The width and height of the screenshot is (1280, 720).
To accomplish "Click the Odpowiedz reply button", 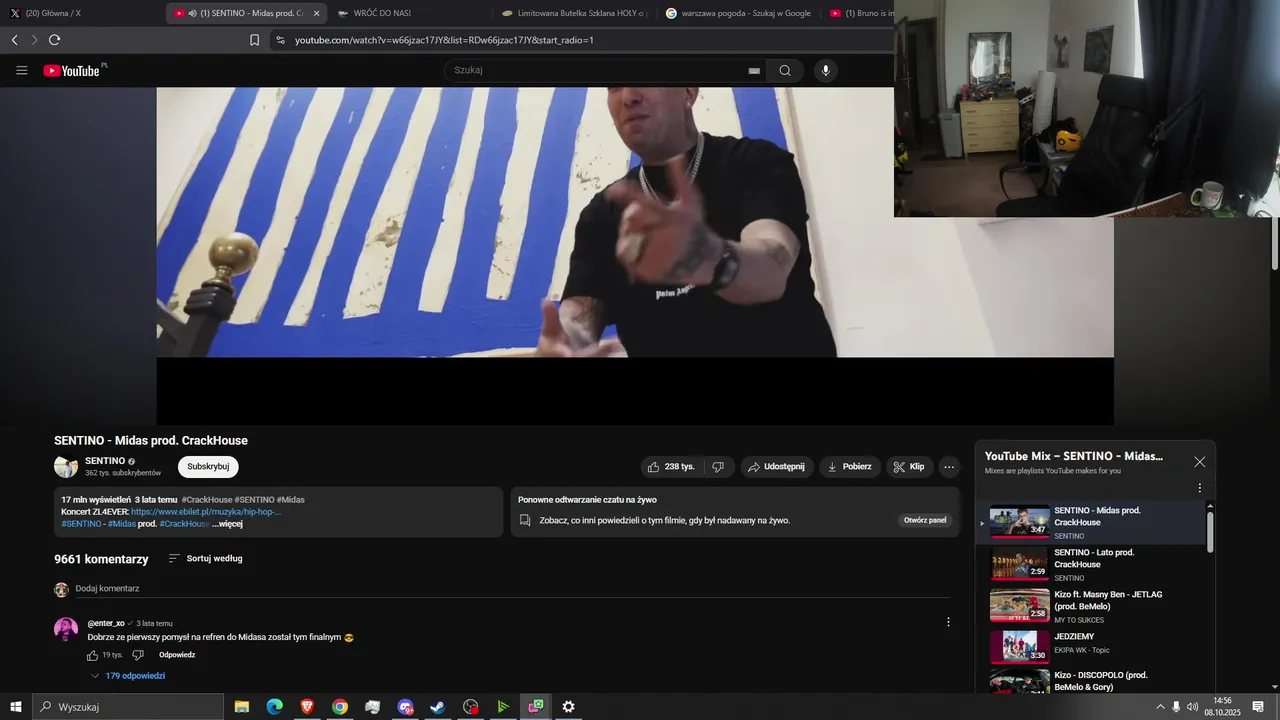I will pyautogui.click(x=177, y=655).
